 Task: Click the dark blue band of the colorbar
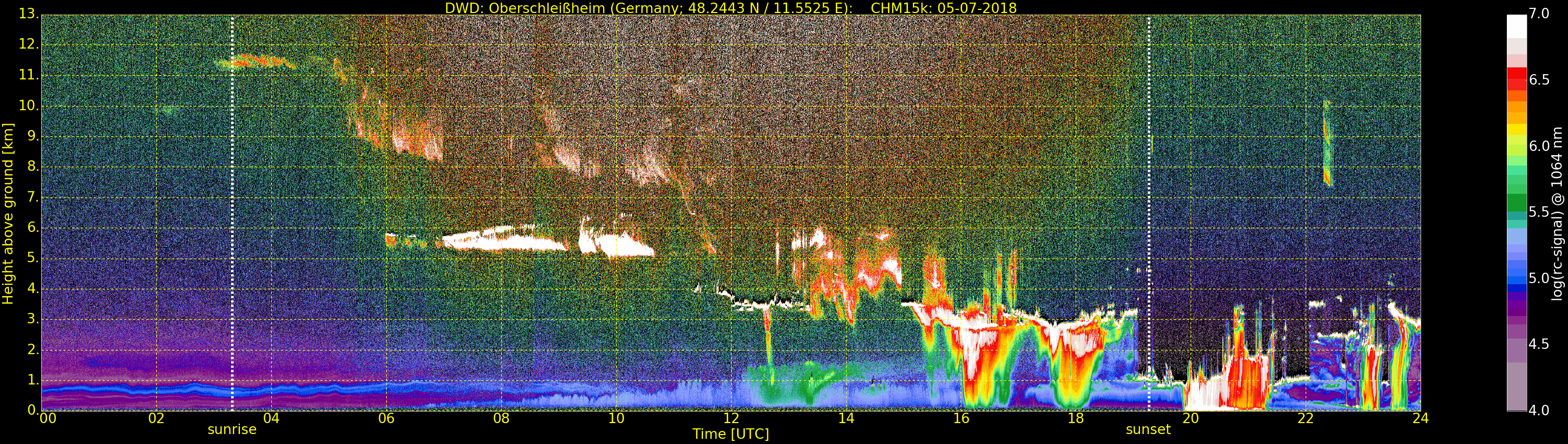pos(1516,288)
